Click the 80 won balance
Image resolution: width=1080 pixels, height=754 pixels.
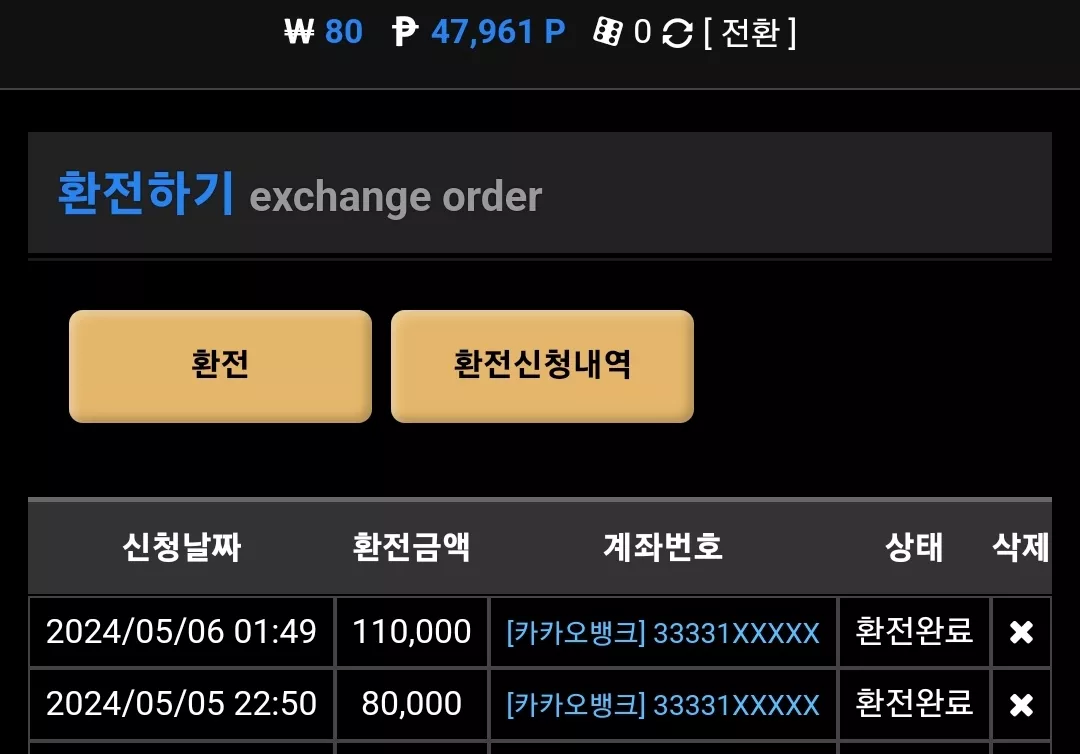344,32
